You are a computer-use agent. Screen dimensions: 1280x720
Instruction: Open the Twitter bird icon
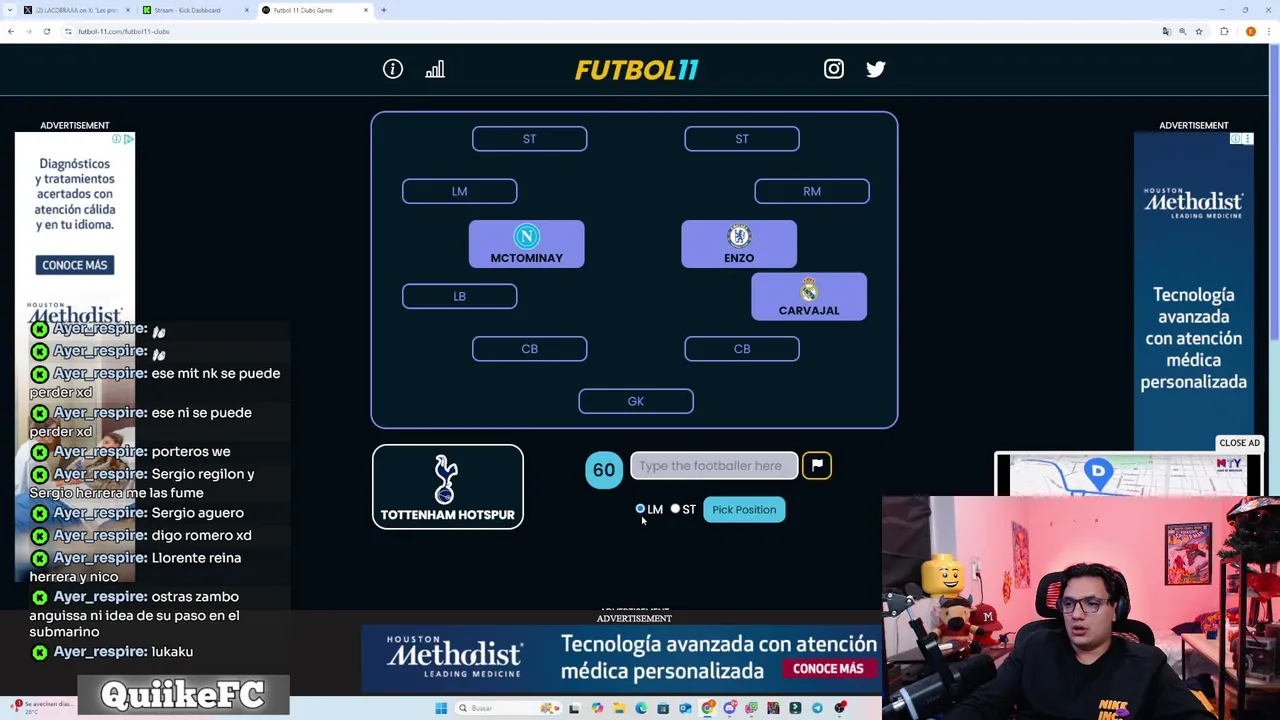pyautogui.click(x=876, y=69)
